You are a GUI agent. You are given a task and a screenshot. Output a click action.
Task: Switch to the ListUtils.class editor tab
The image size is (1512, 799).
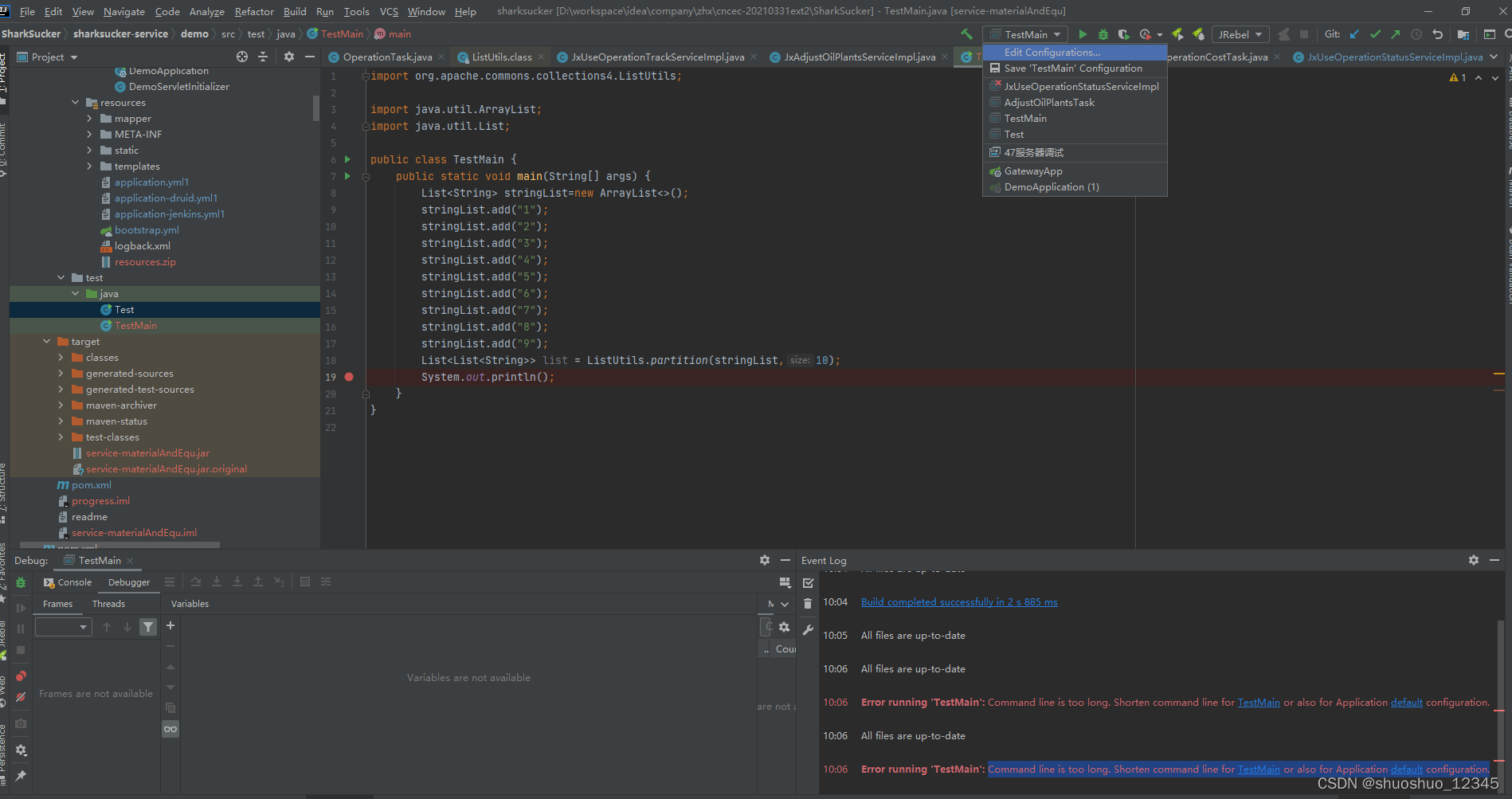pyautogui.click(x=498, y=57)
